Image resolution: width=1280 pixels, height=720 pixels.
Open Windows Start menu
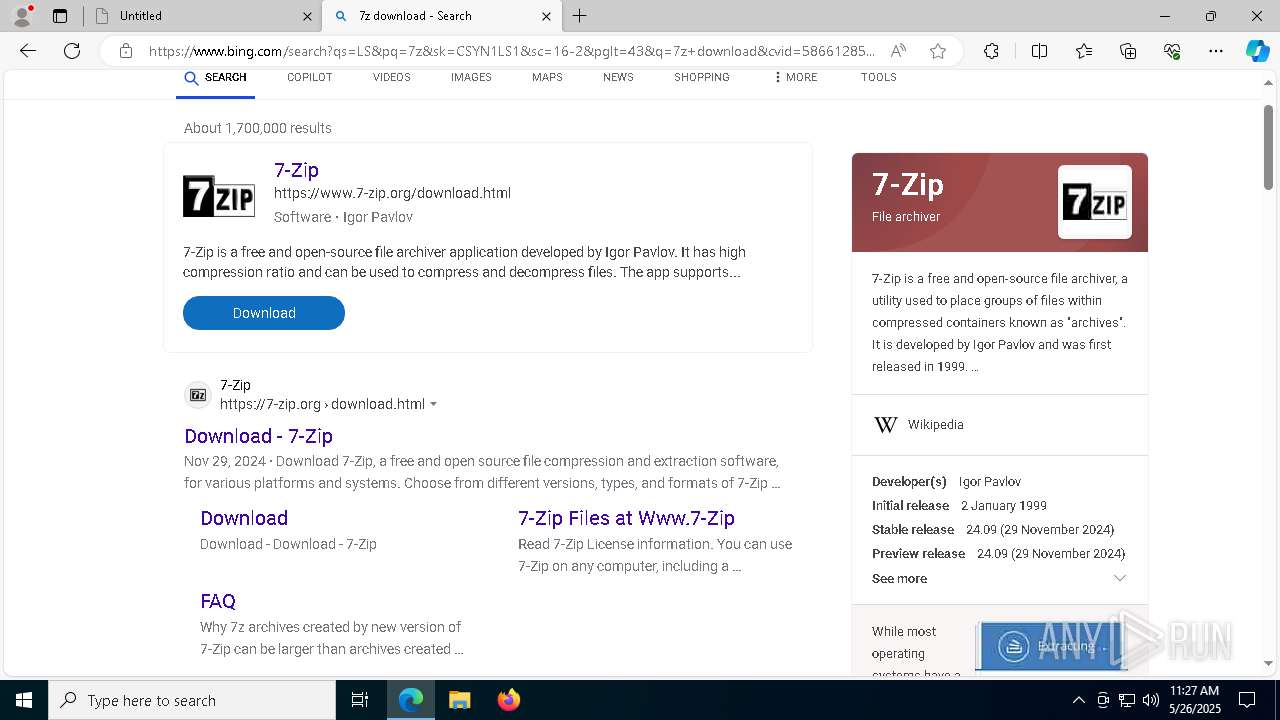click(x=24, y=700)
